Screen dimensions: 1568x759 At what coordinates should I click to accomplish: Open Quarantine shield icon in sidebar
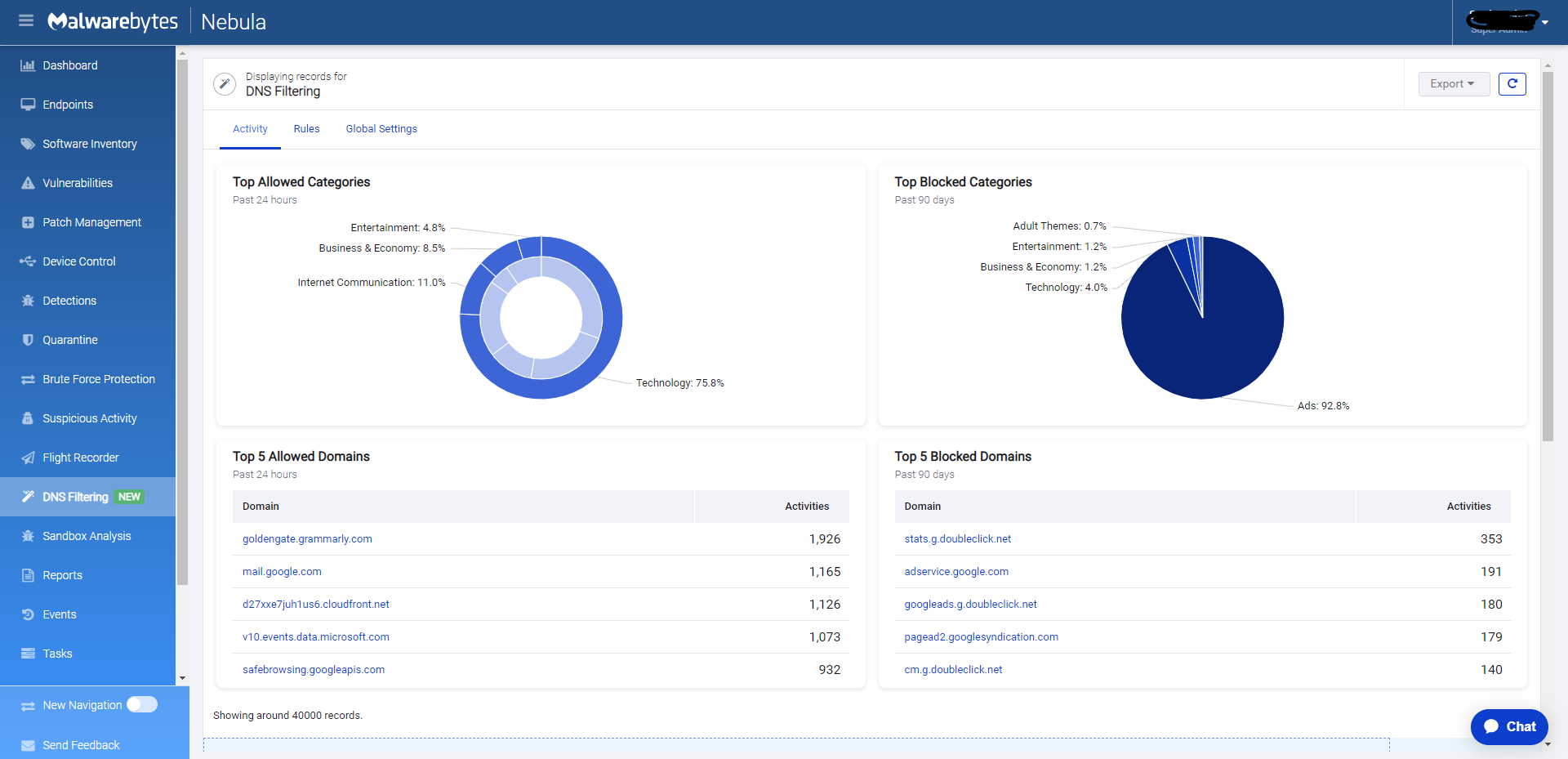coord(28,340)
